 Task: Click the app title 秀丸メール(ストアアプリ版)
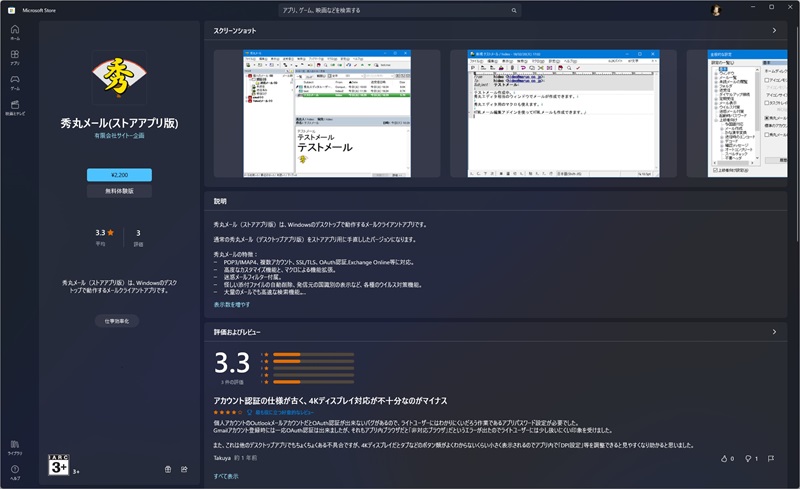tap(119, 123)
